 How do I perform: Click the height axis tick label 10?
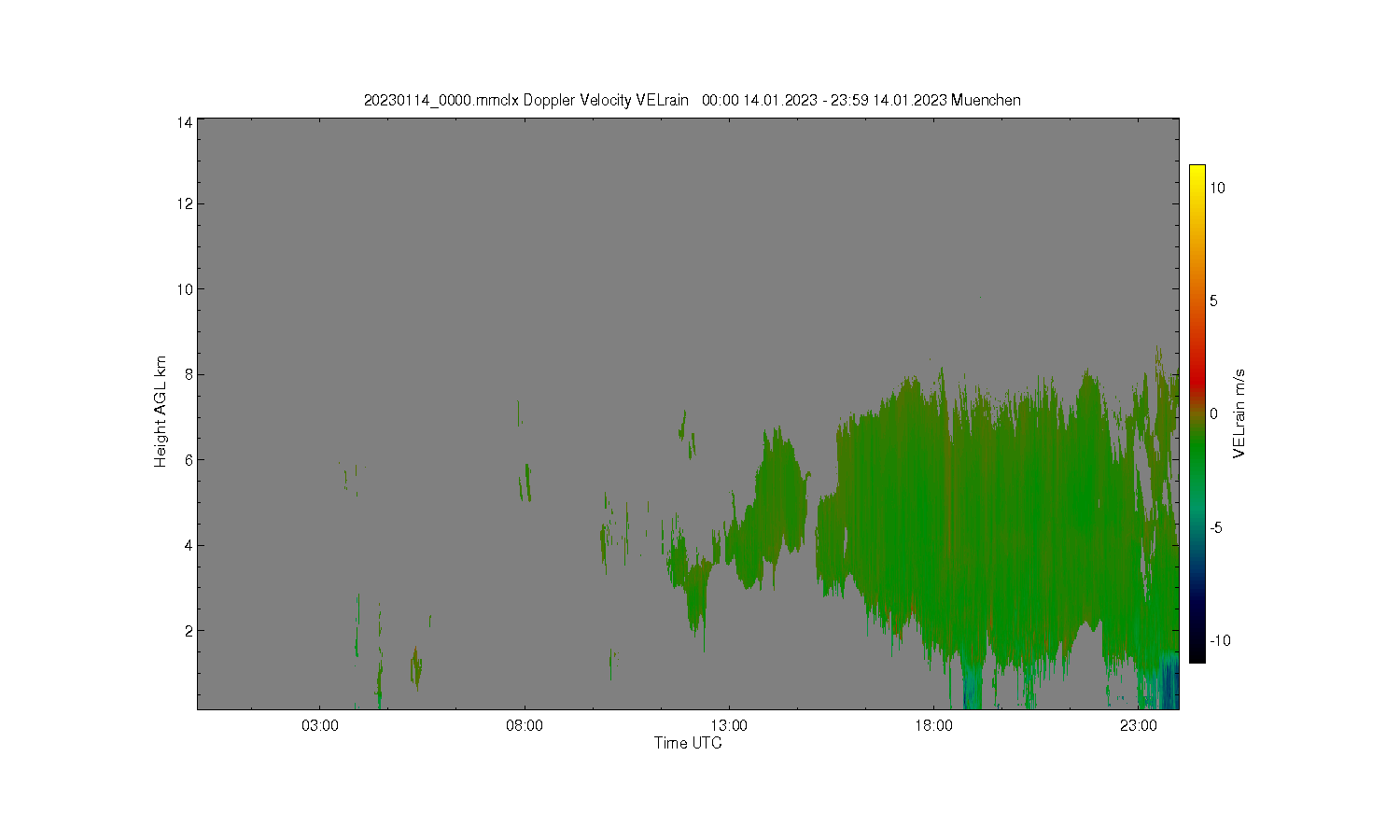[x=185, y=289]
